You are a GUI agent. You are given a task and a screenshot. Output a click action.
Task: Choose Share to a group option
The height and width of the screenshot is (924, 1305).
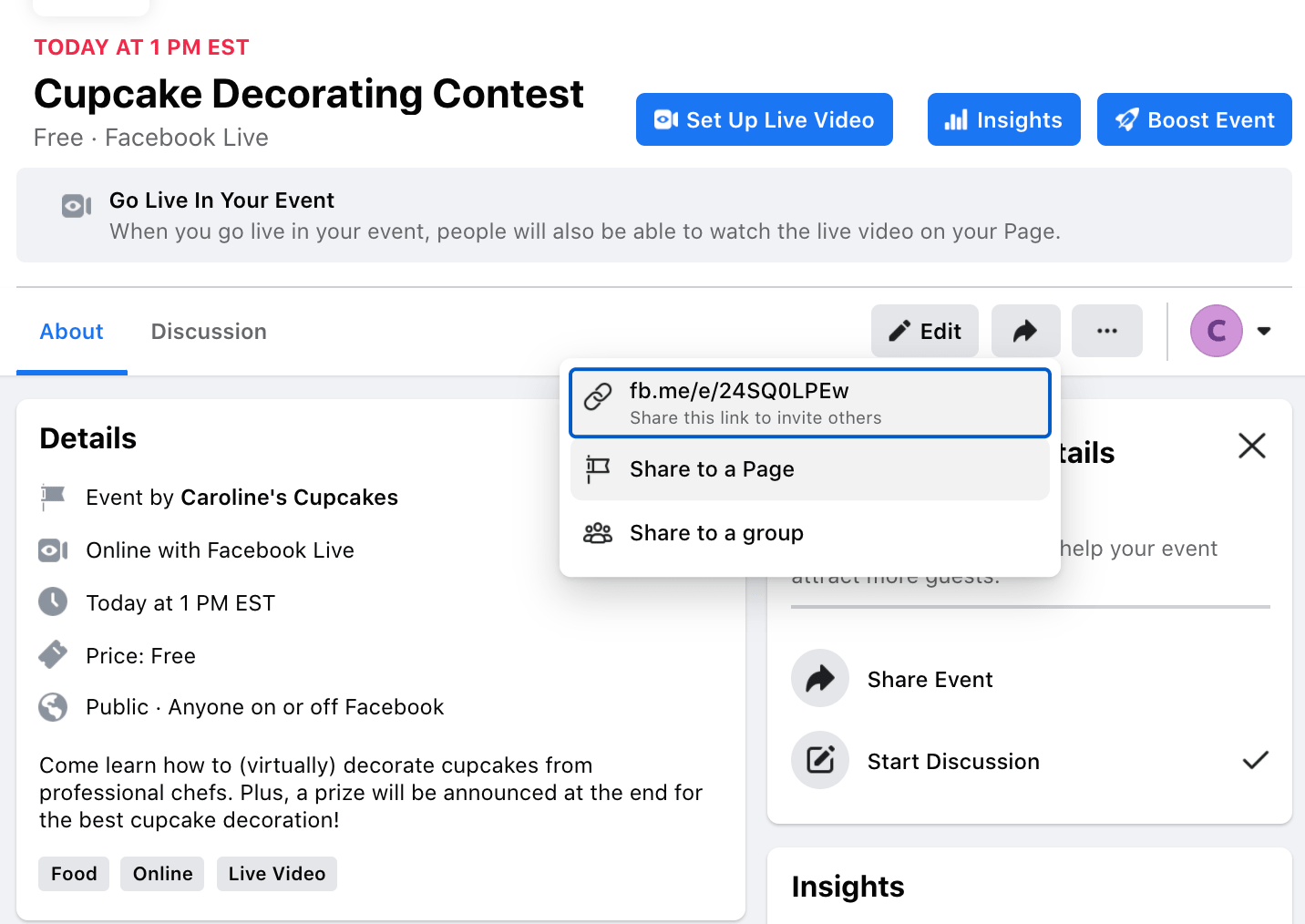click(716, 533)
